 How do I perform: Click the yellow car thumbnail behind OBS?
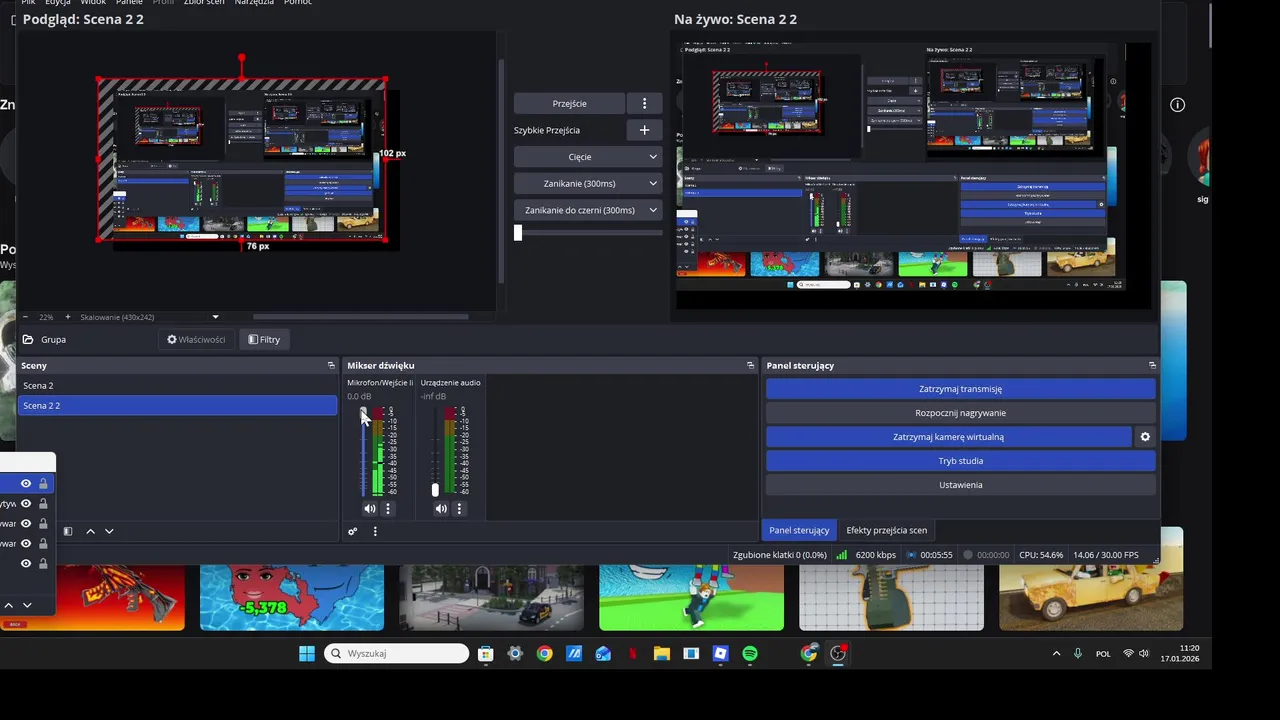(x=1090, y=597)
